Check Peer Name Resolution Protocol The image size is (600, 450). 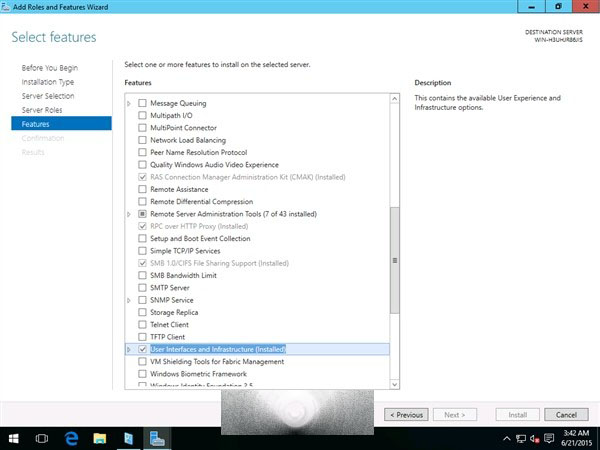pos(142,152)
